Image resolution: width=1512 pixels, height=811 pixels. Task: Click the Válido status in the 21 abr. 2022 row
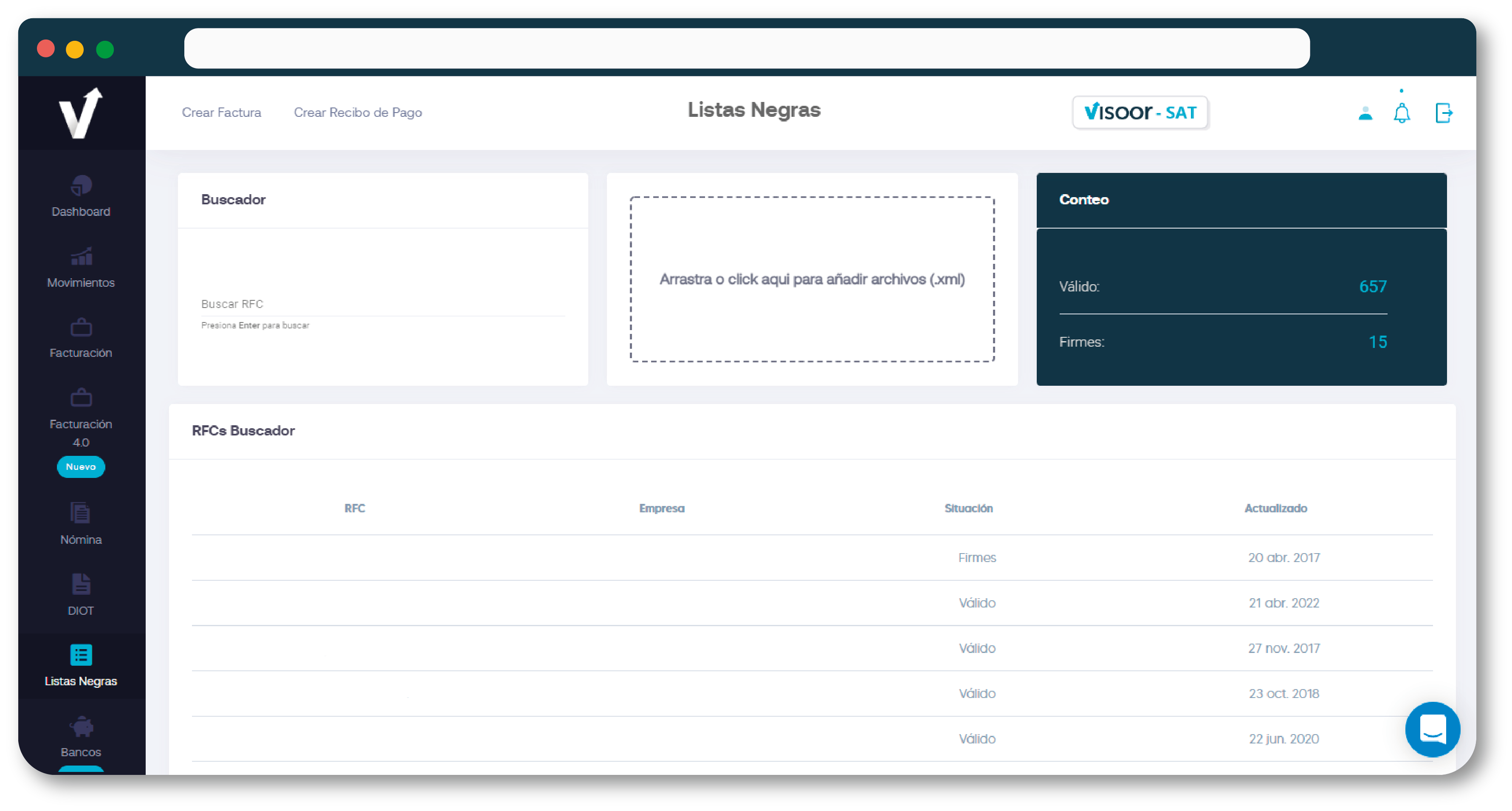point(977,603)
